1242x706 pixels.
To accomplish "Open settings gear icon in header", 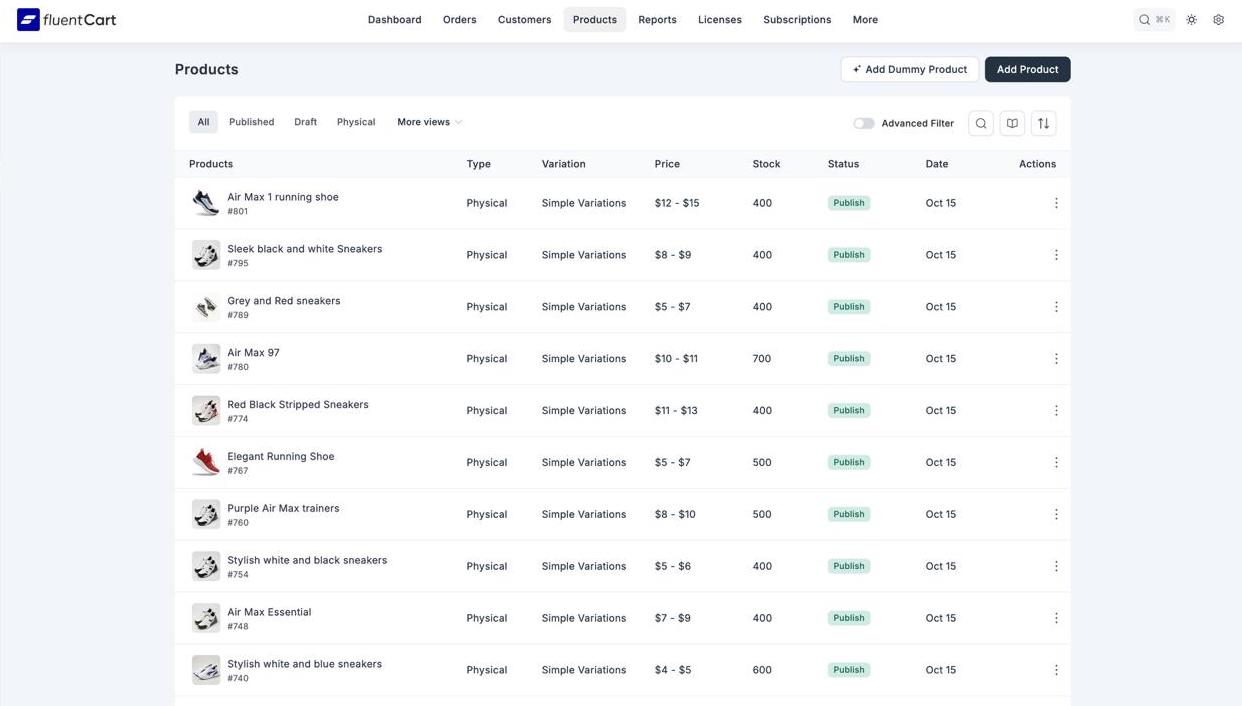I will (1218, 20).
